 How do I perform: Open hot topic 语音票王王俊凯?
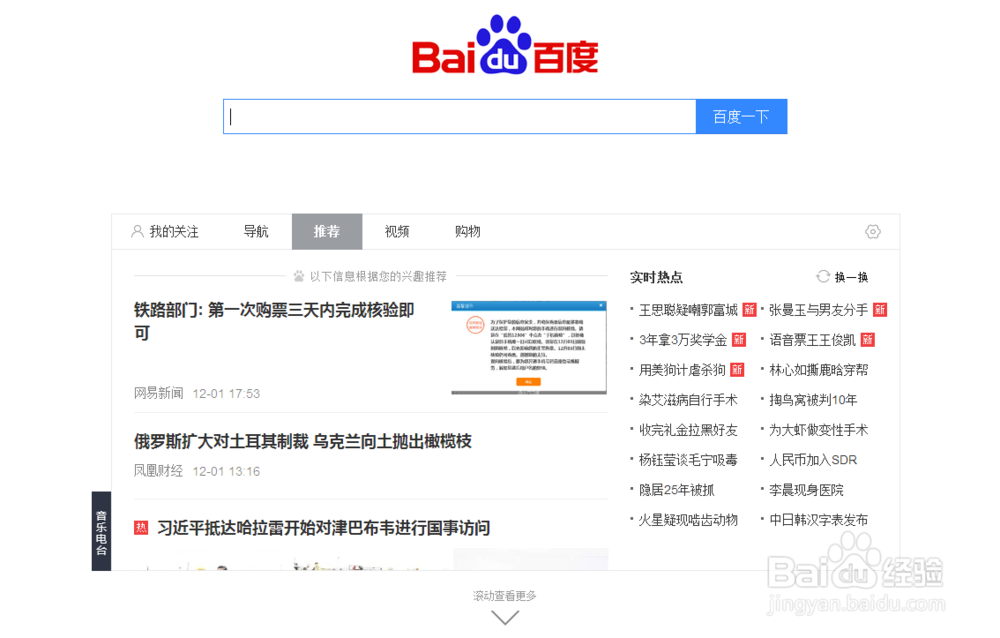point(812,340)
